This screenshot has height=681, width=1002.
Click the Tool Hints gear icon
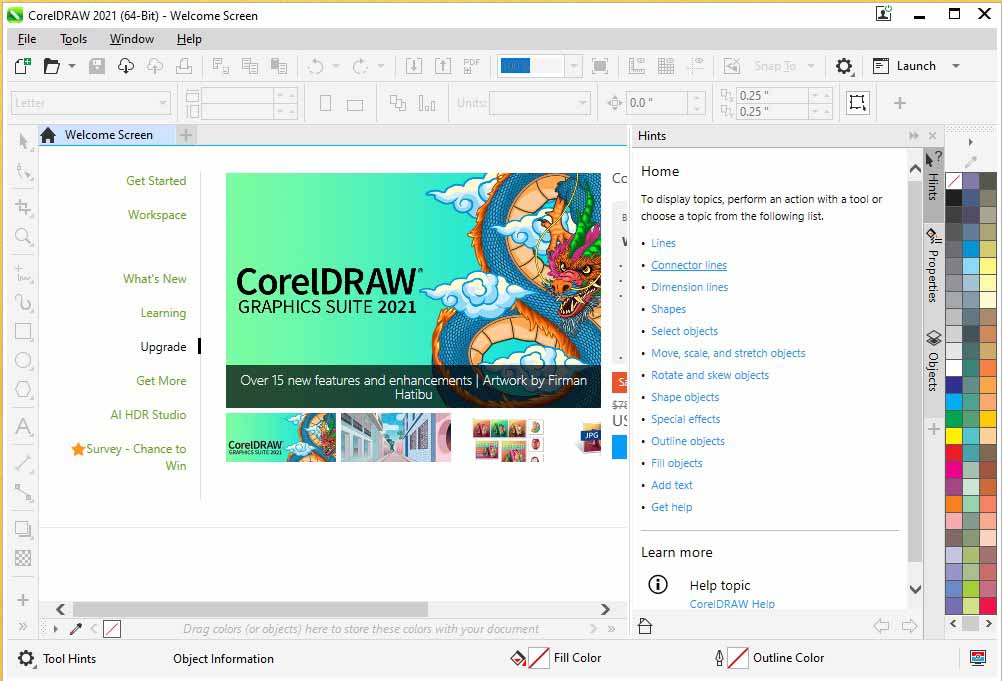(27, 659)
